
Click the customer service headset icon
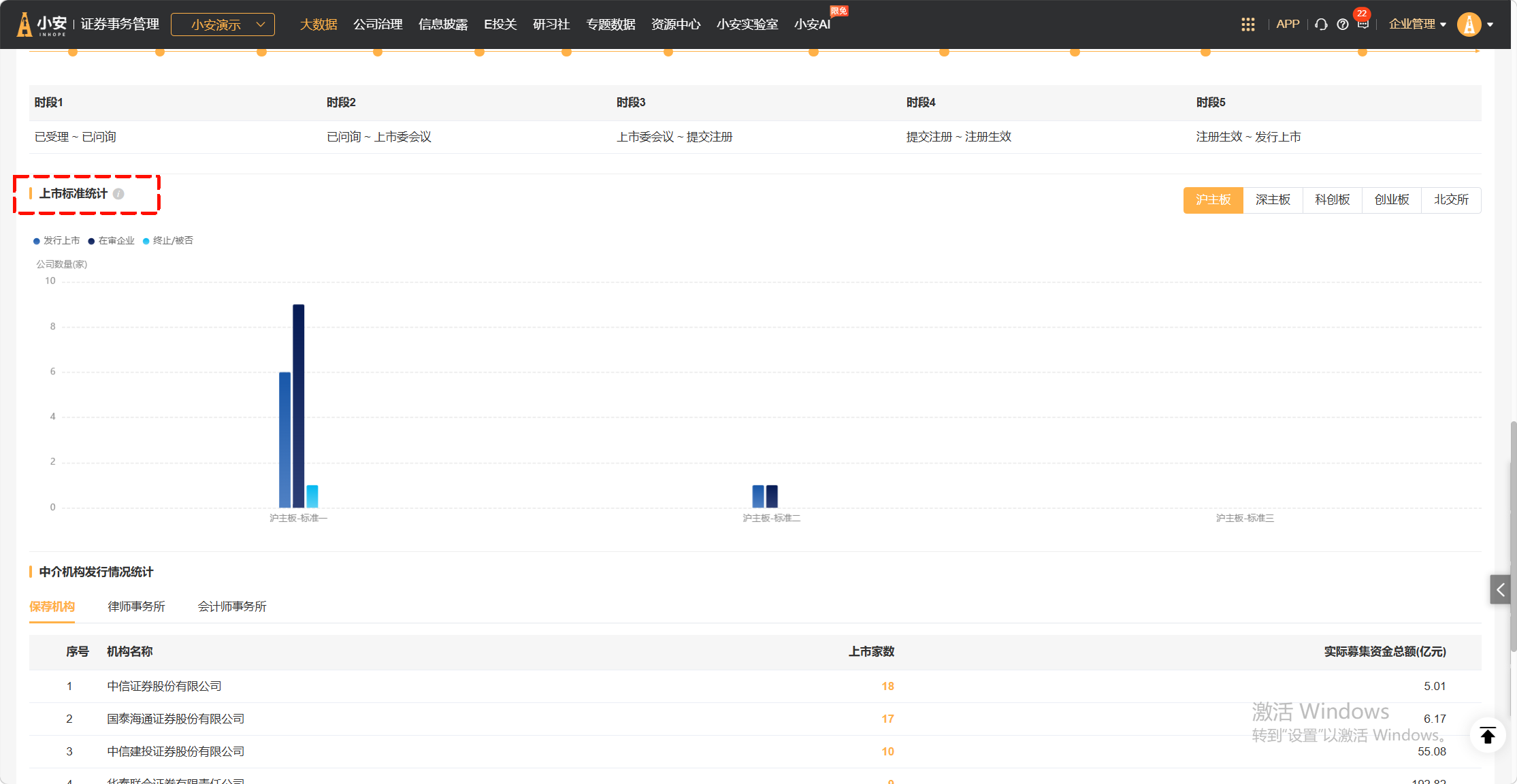point(1321,24)
